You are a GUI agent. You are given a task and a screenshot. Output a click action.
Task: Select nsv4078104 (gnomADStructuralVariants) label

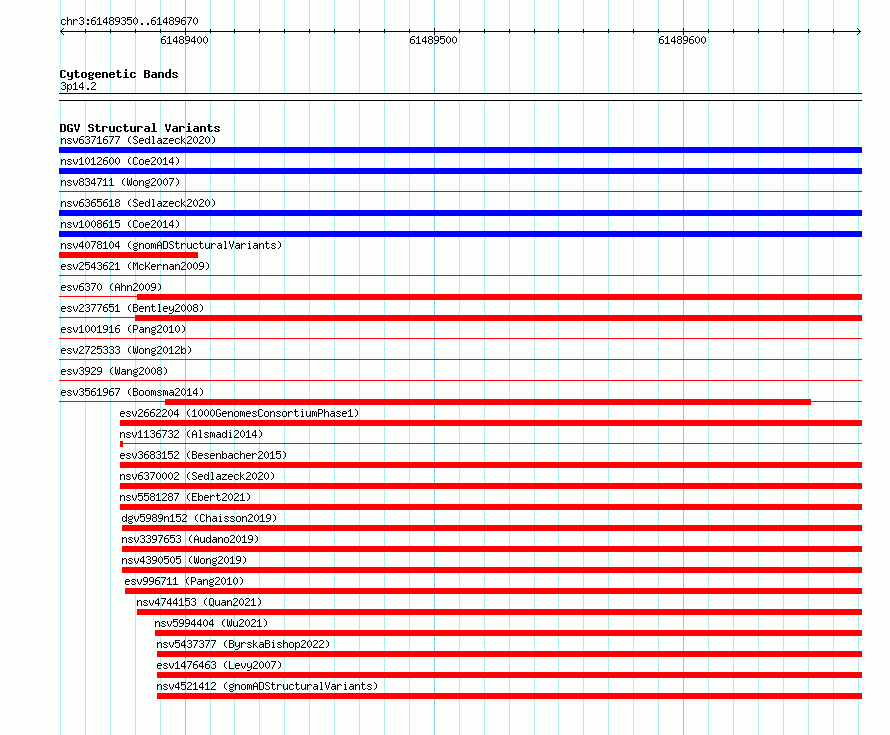(x=171, y=245)
